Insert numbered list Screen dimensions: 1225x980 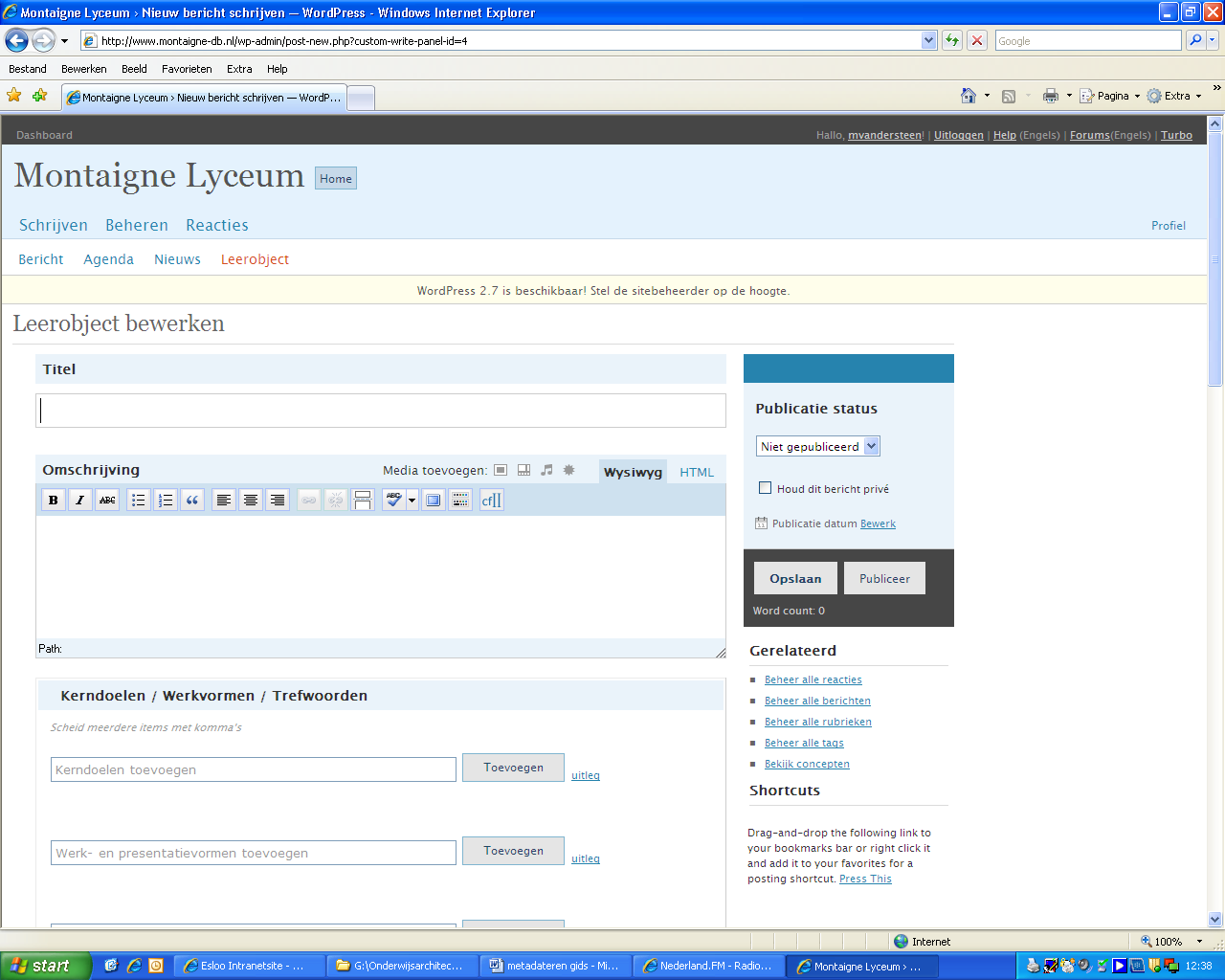pos(166,500)
